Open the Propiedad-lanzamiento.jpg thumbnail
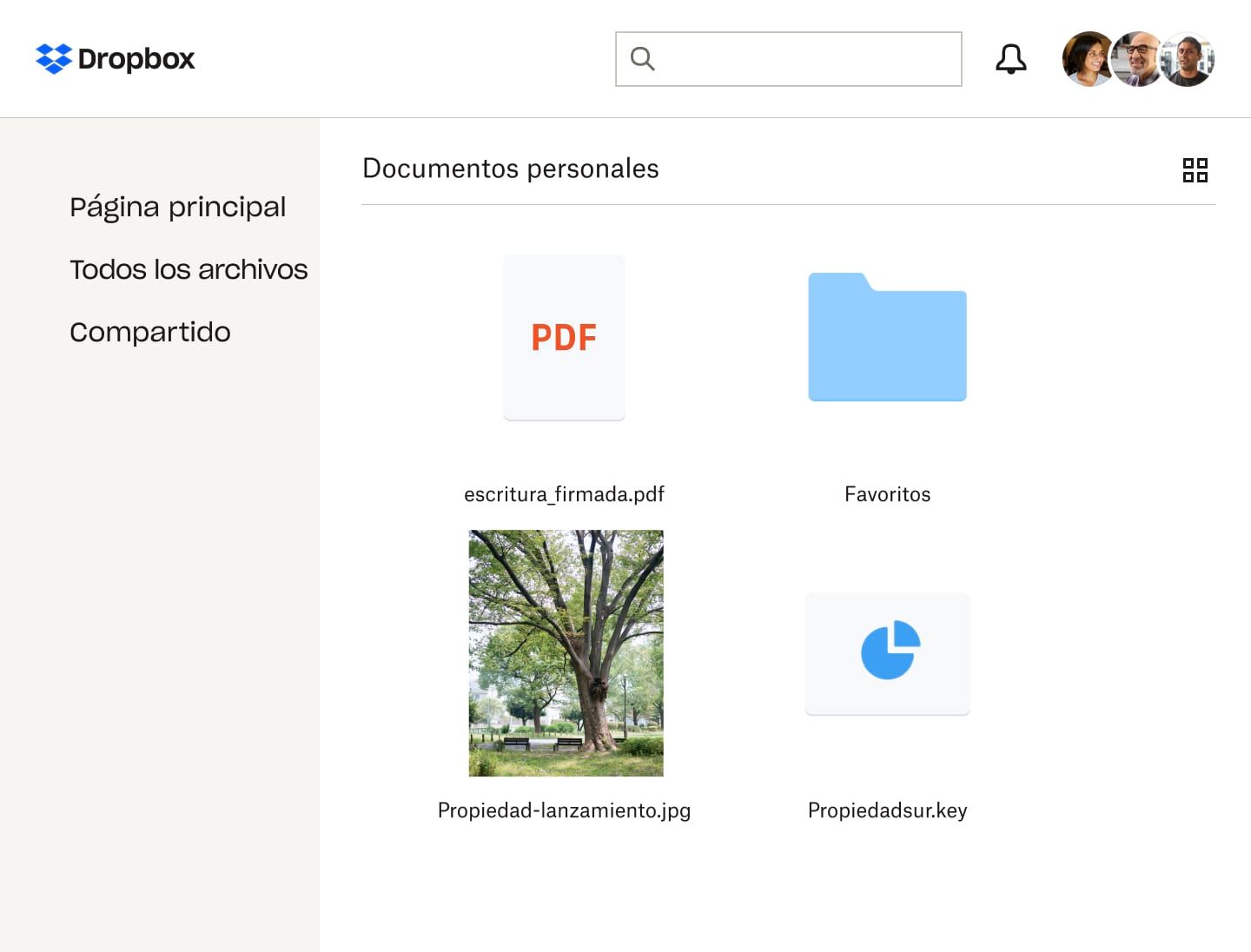1251x952 pixels. click(x=566, y=652)
